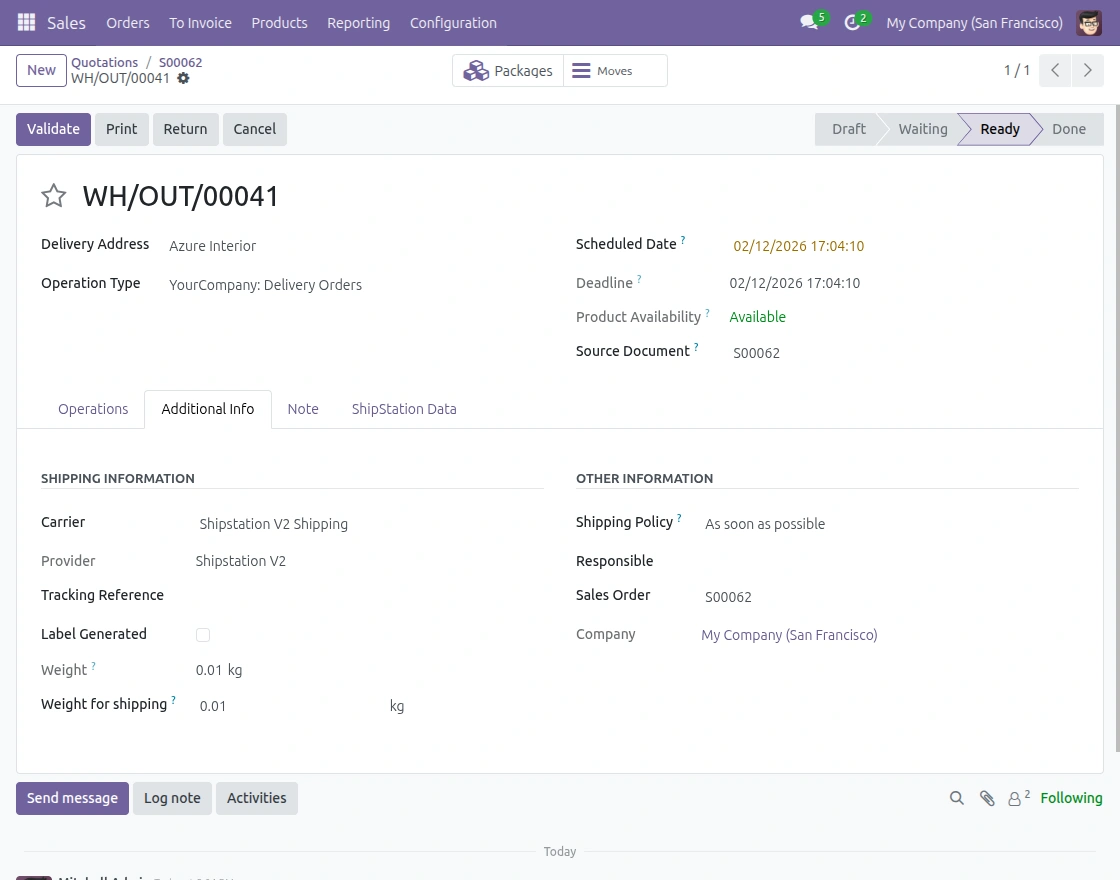Go to the previous record arrow

(1055, 70)
